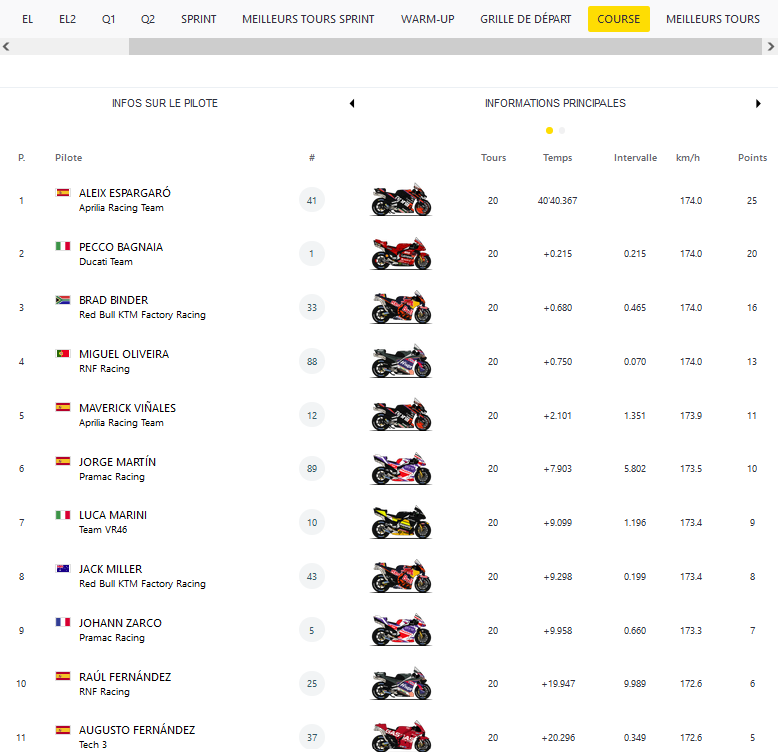Open the Meilleurs Tours Sprint tab

tap(308, 19)
